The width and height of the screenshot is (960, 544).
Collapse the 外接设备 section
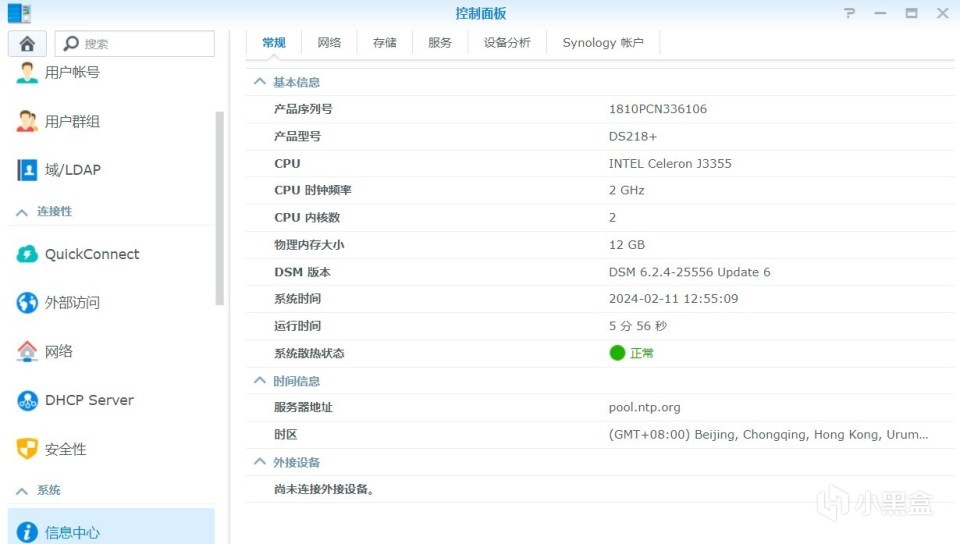(260, 462)
